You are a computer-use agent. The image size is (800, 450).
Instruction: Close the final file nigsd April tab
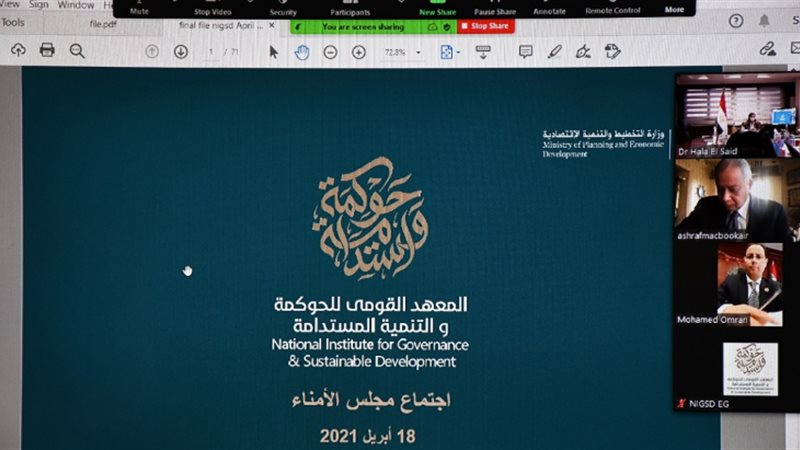pos(272,25)
